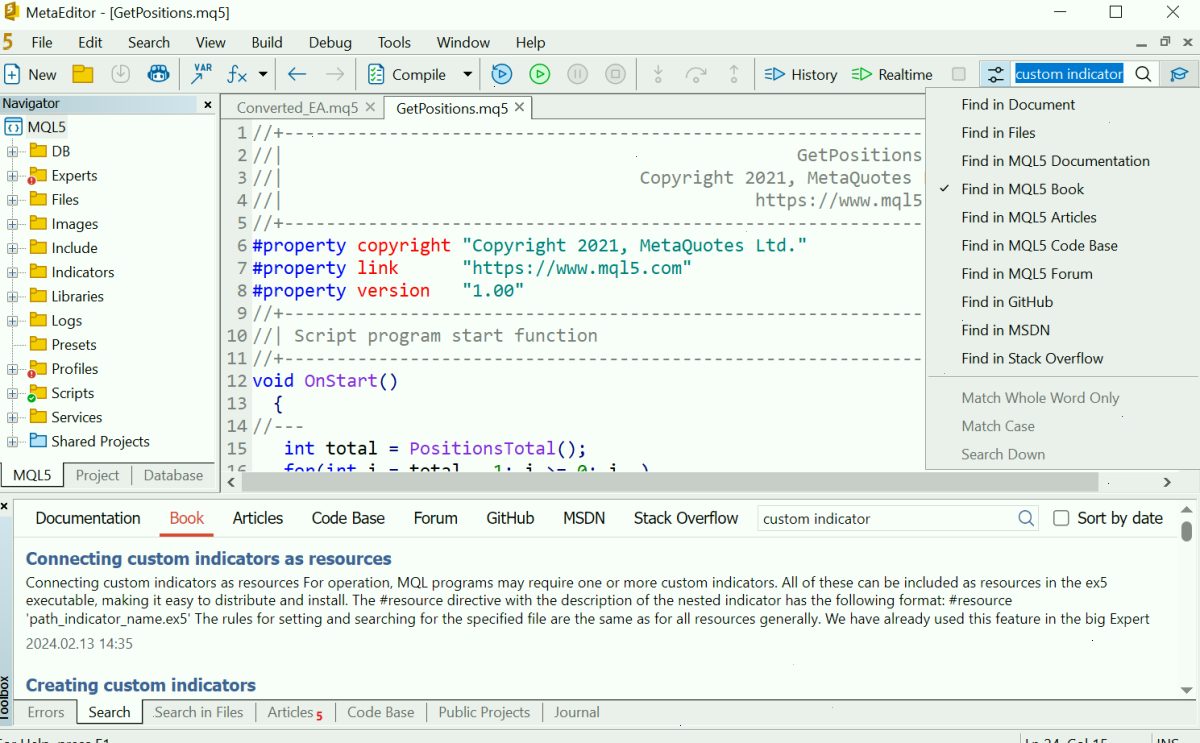The image size is (1200, 743).
Task: Expand the Include folder in Navigator
Action: (x=13, y=248)
